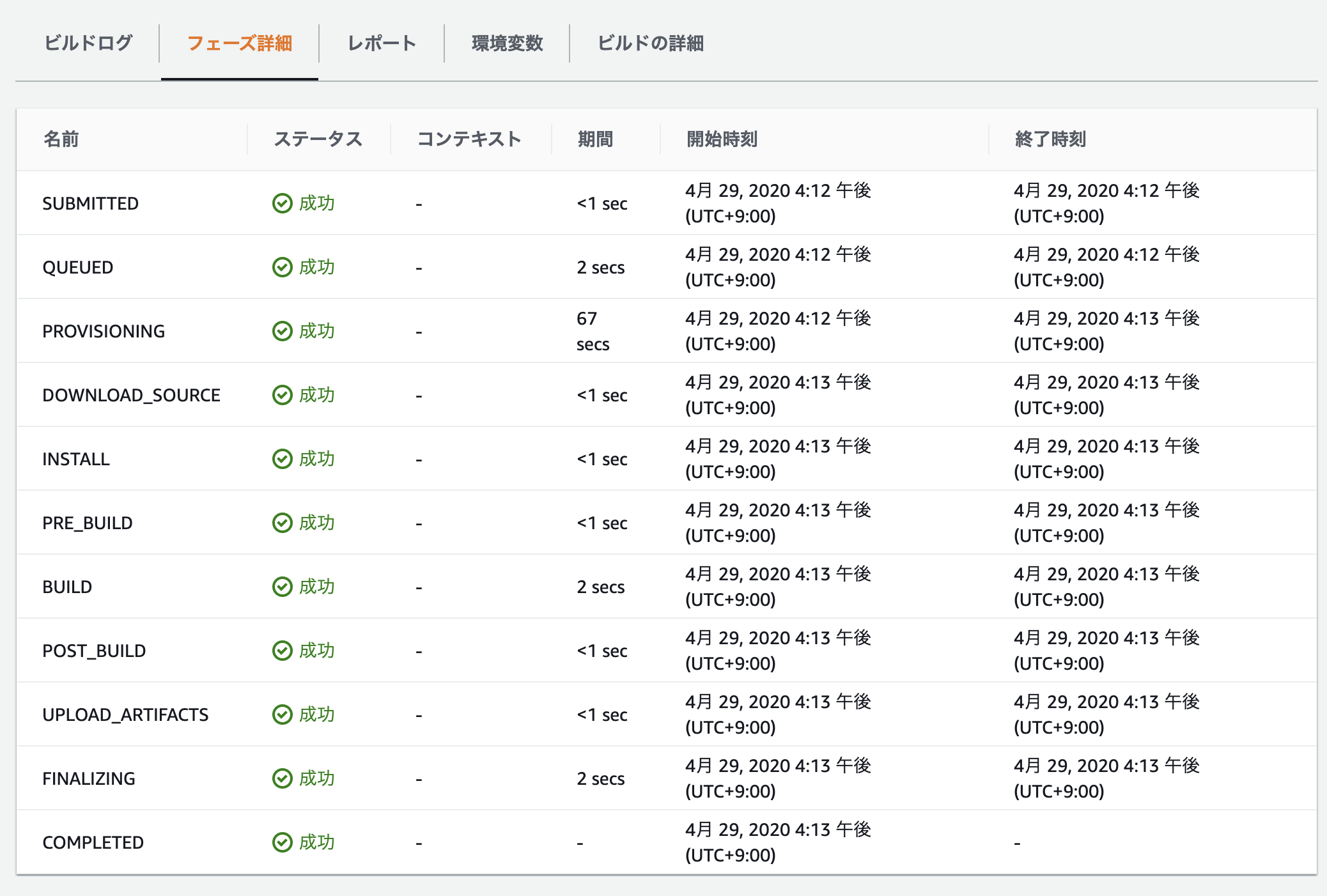The width and height of the screenshot is (1327, 896).
Task: Open the ビルドの詳細 tab
Action: tap(650, 43)
